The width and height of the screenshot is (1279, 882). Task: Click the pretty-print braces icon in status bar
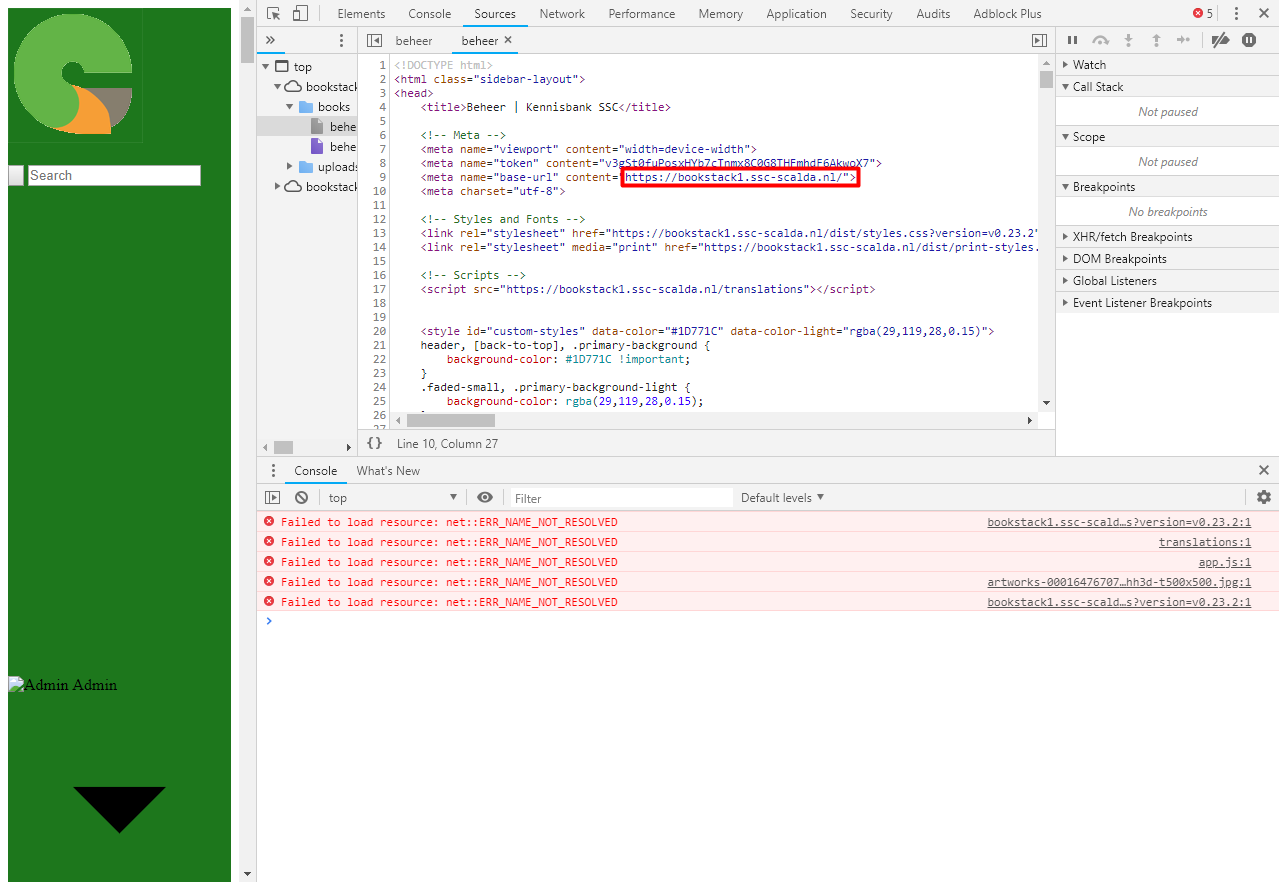[x=373, y=443]
